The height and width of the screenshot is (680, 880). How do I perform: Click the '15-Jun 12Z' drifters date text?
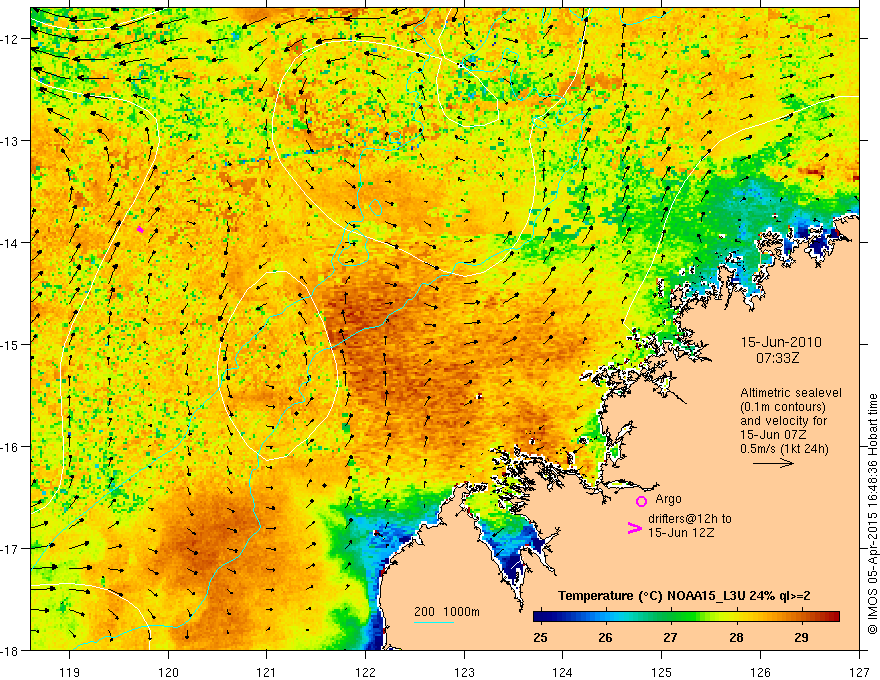(681, 532)
